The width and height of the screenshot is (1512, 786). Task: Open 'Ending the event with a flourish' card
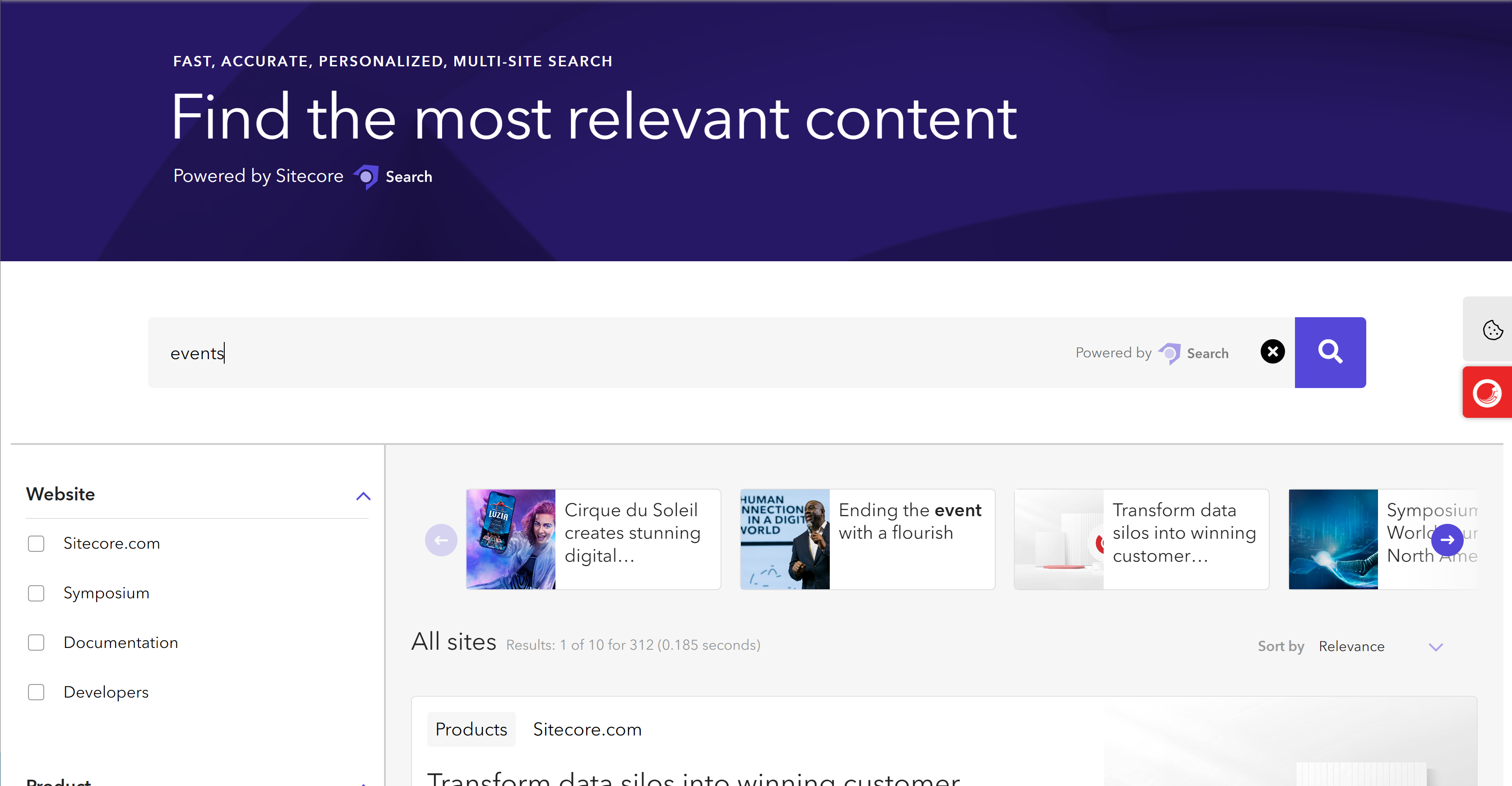(868, 540)
